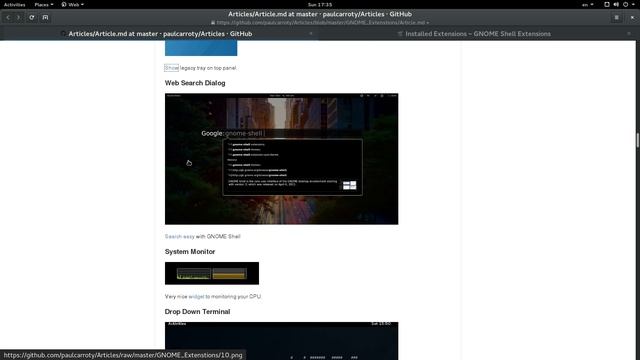
Task: Open the Web application menu
Action: coord(73,4)
